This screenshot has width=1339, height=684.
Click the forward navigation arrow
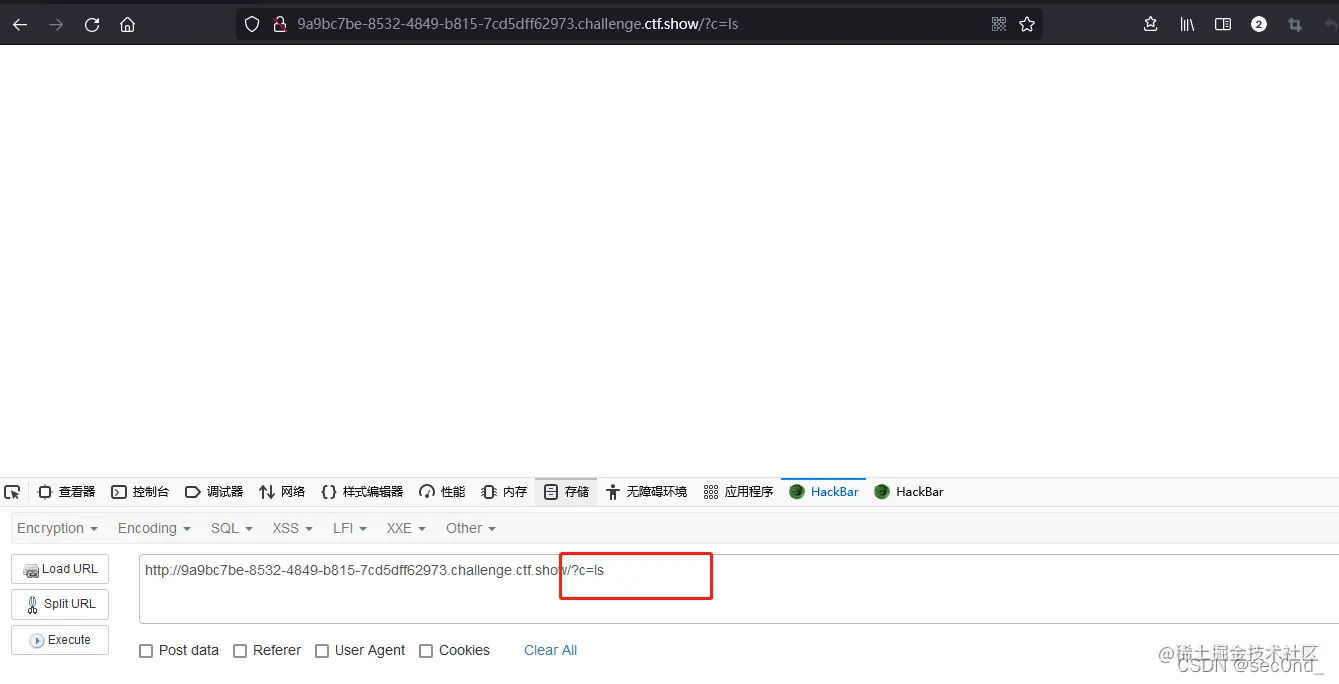click(56, 25)
